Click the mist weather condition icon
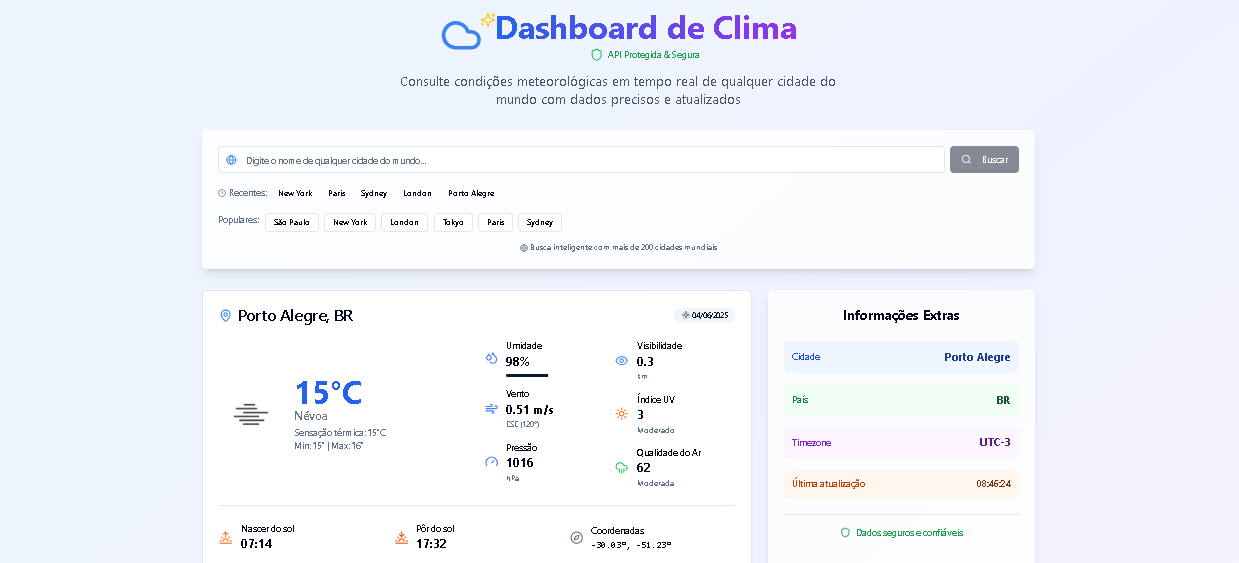 coord(251,414)
